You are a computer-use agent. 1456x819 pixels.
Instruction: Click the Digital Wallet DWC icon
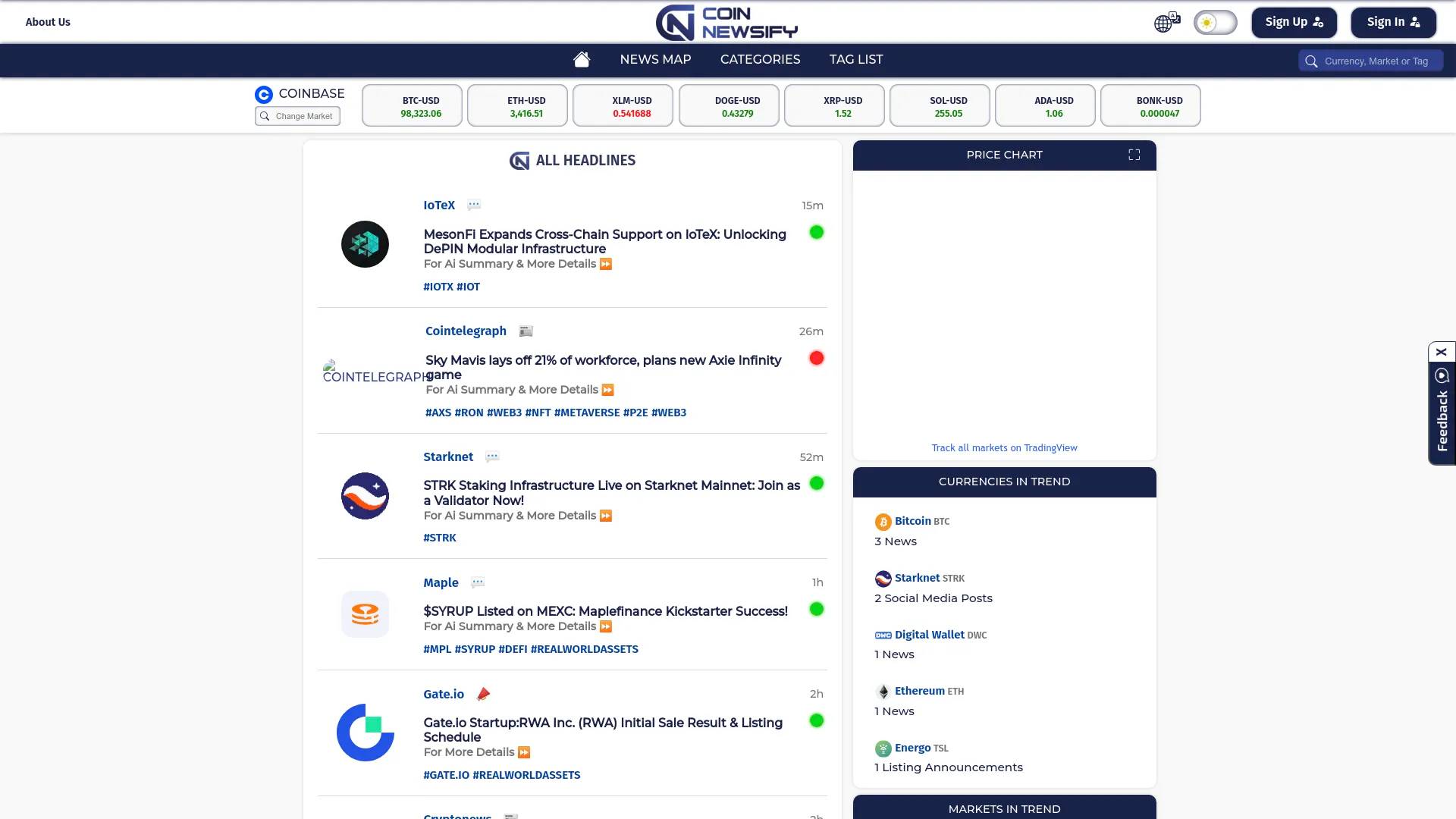(883, 635)
